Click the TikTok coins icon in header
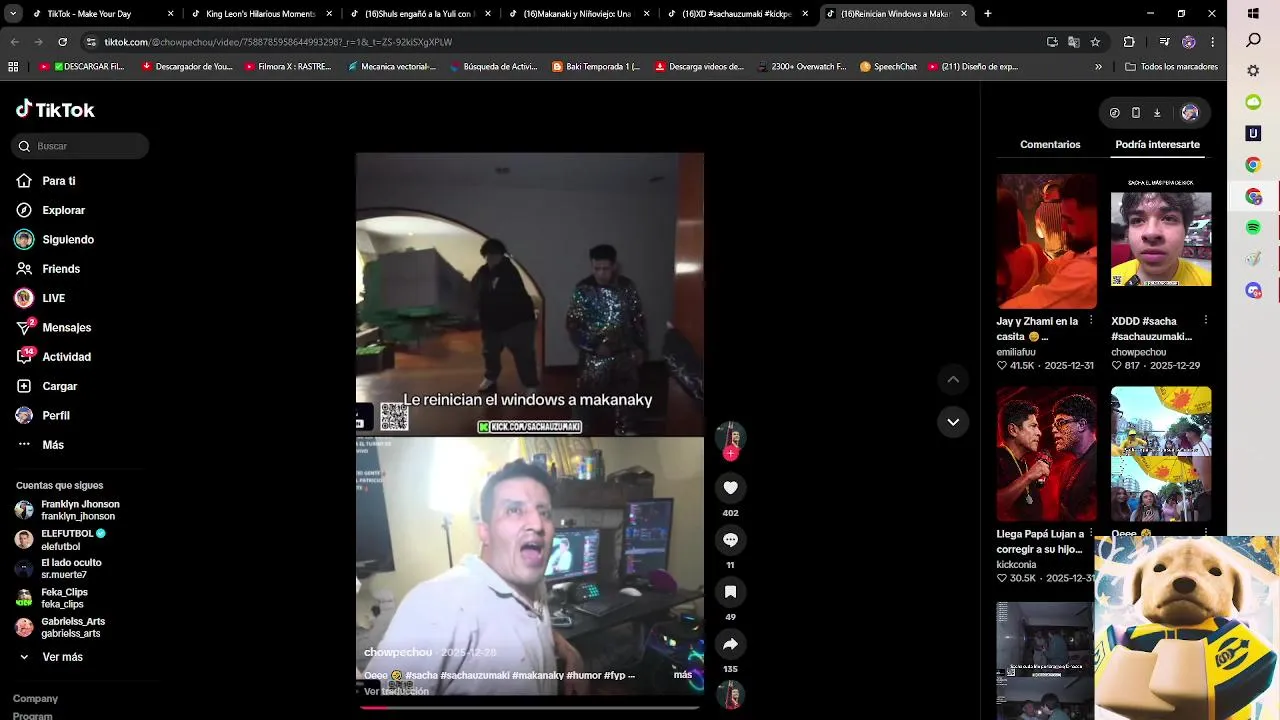Image resolution: width=1280 pixels, height=720 pixels. point(1115,113)
